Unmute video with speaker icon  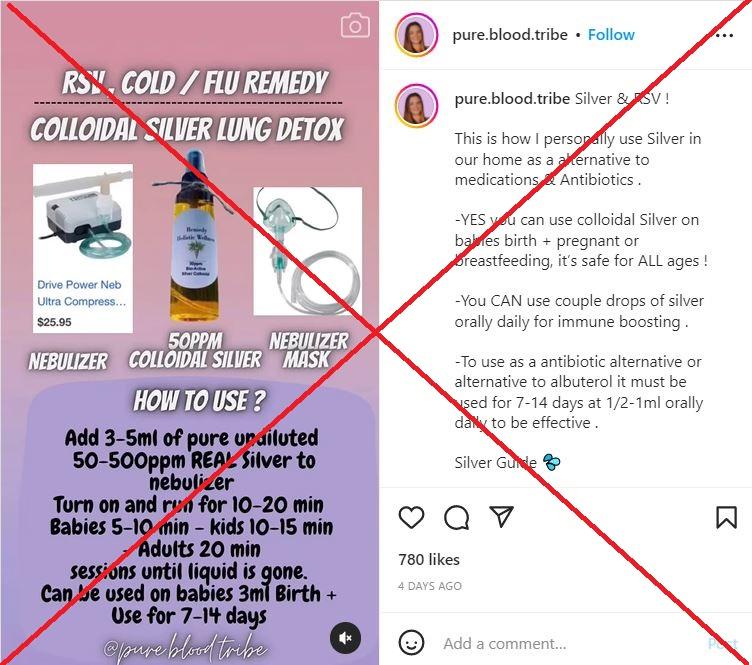point(345,638)
